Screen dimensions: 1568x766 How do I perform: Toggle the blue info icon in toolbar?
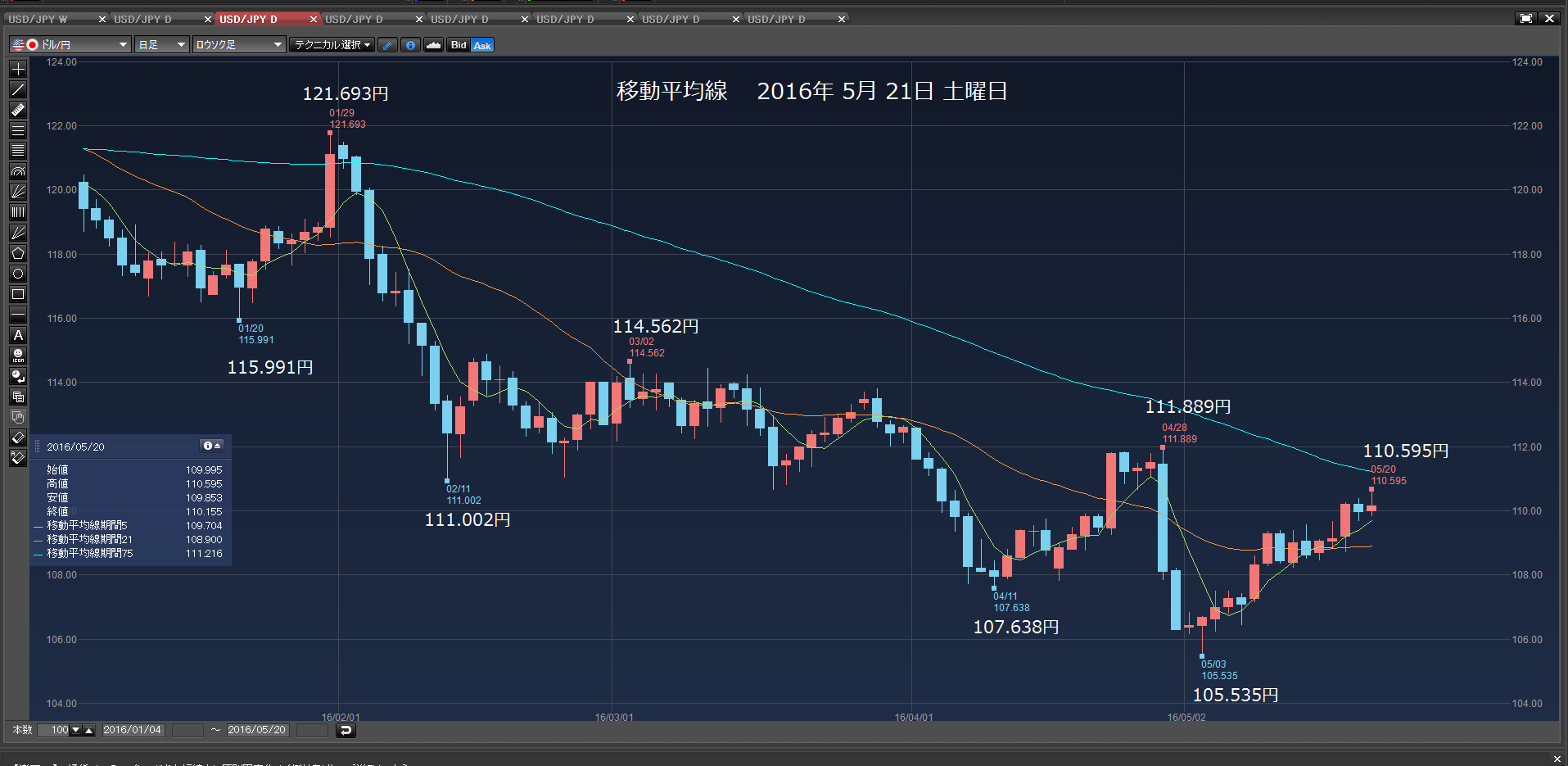[x=411, y=45]
